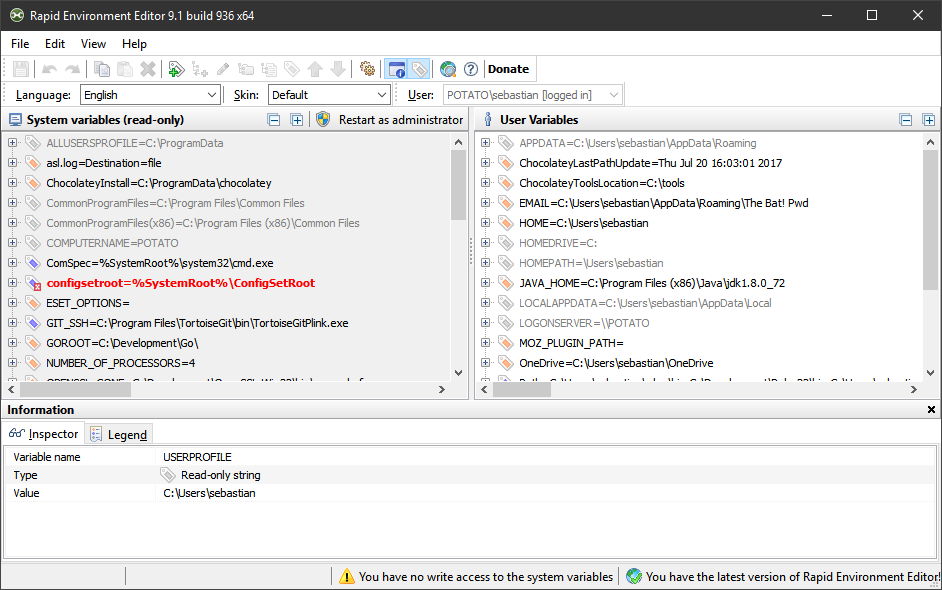Click User Variables vertical scrollbar thumb
The width and height of the screenshot is (942, 590).
930,221
